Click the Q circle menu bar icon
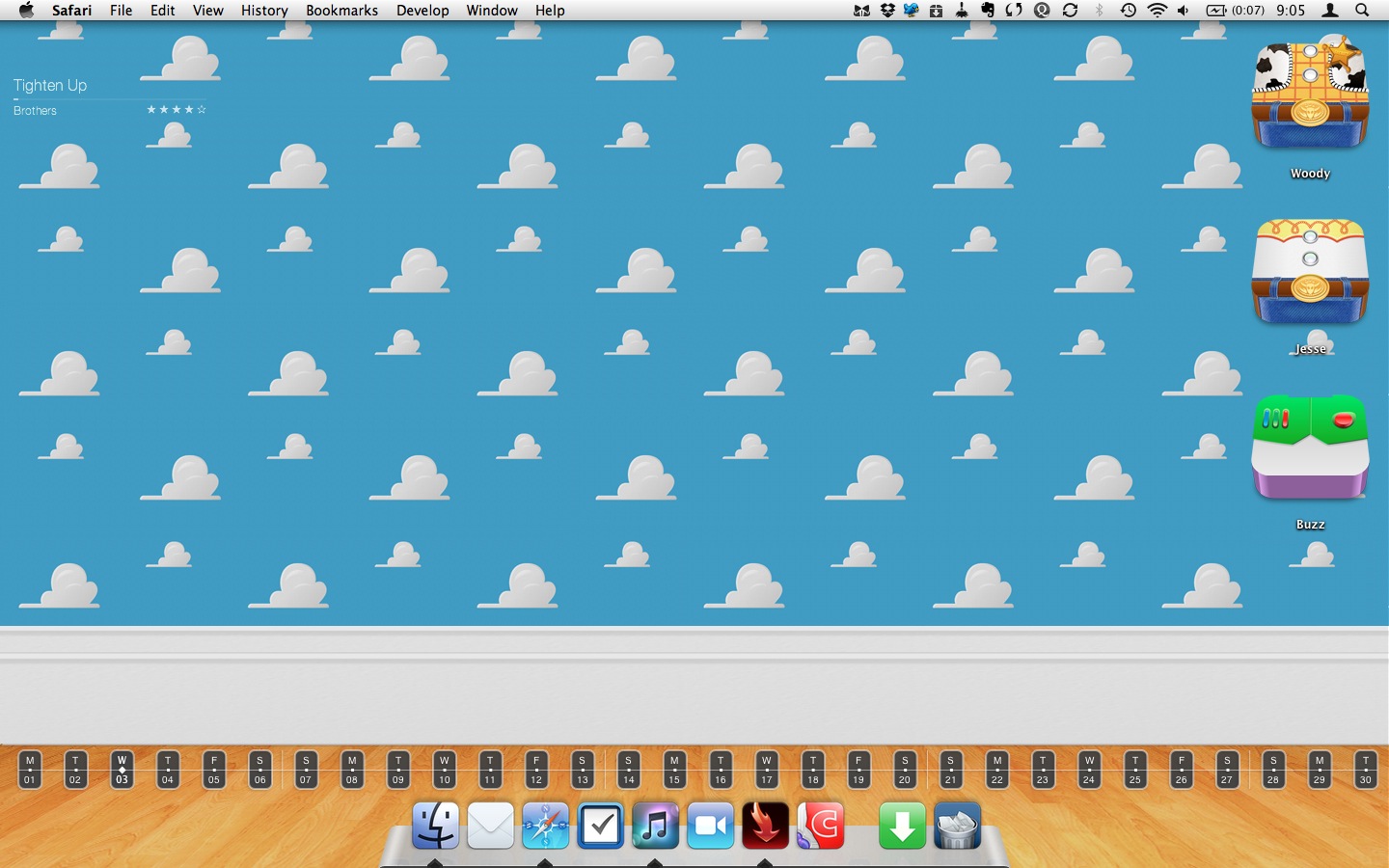The height and width of the screenshot is (868, 1389). (1042, 11)
